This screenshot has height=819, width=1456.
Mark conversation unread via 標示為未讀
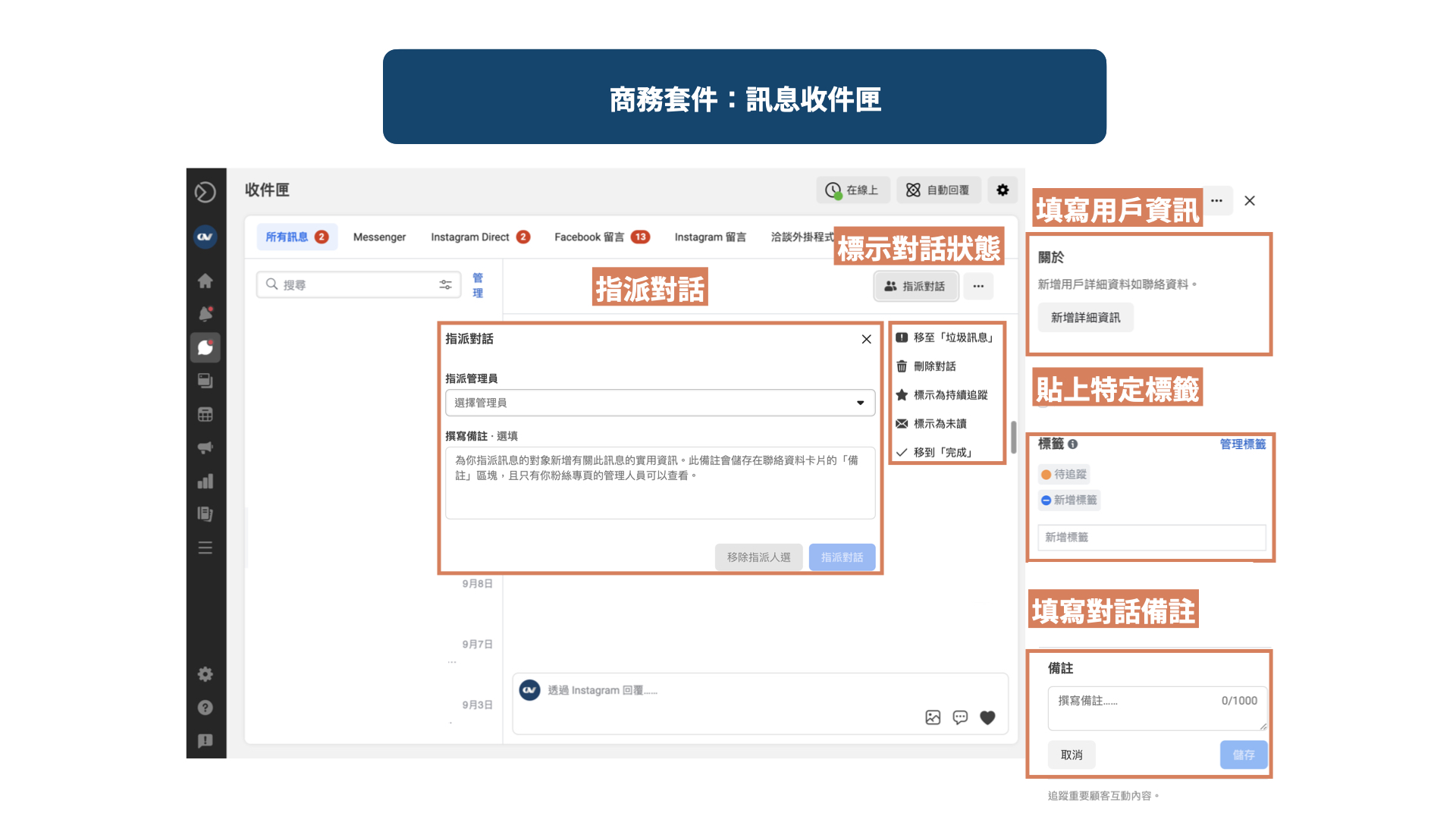click(x=940, y=424)
